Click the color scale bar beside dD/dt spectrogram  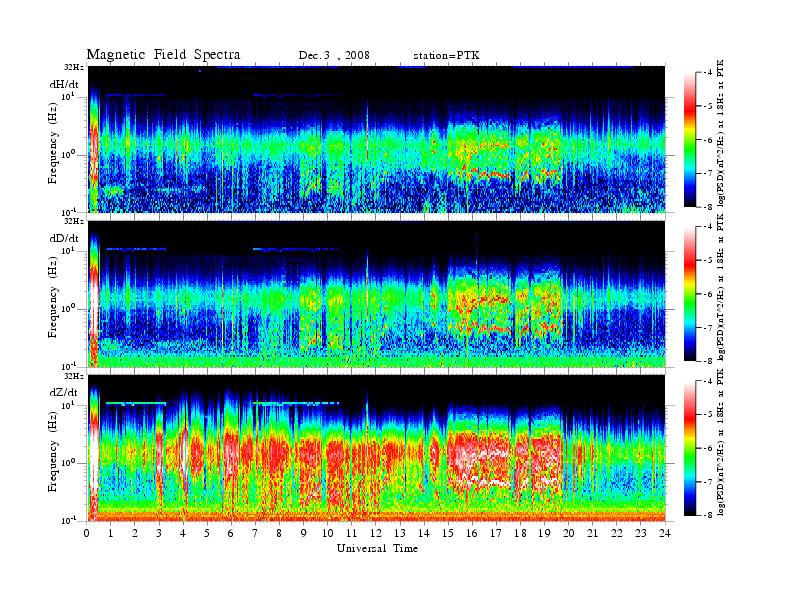690,294
